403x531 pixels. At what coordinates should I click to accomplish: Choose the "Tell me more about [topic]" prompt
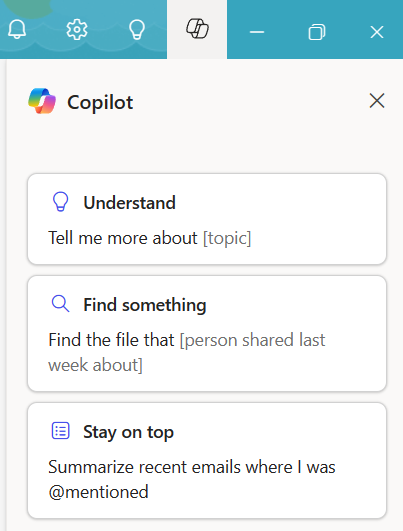pyautogui.click(x=150, y=238)
